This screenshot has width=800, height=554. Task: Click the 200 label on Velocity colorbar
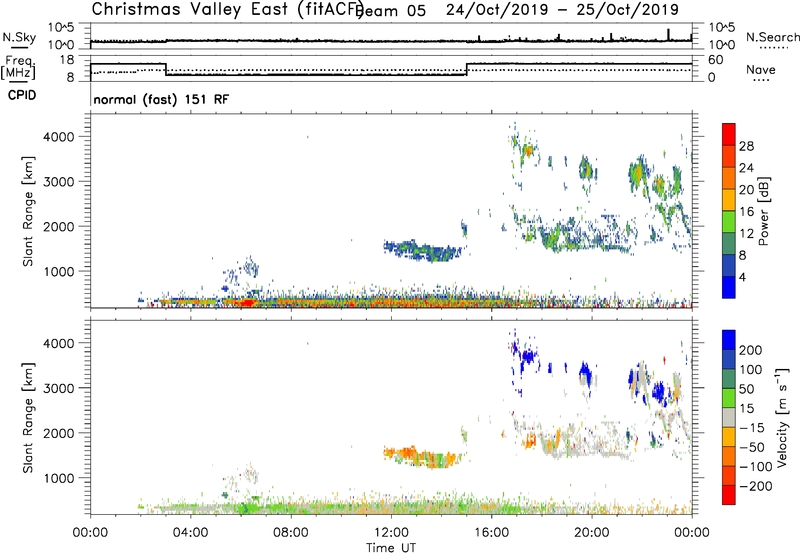pos(751,350)
